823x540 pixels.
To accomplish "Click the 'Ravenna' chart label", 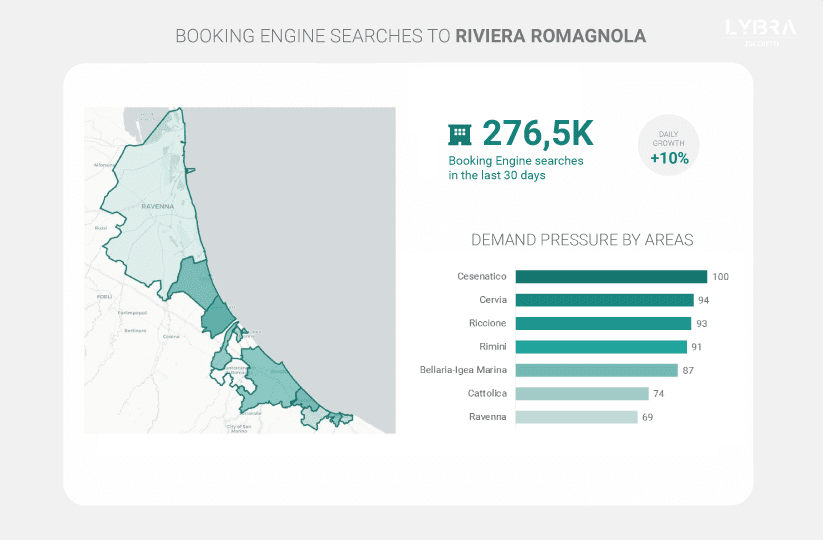I will coord(488,417).
